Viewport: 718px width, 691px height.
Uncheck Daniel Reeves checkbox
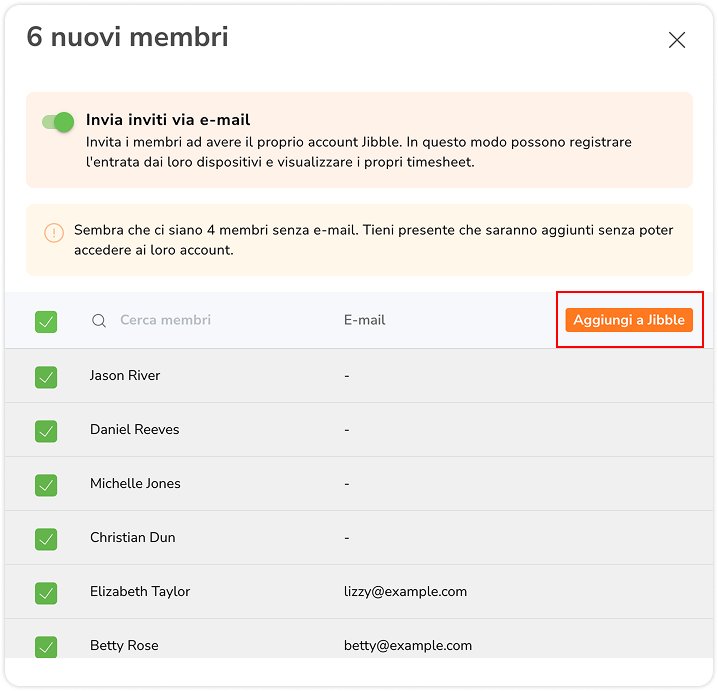(46, 431)
